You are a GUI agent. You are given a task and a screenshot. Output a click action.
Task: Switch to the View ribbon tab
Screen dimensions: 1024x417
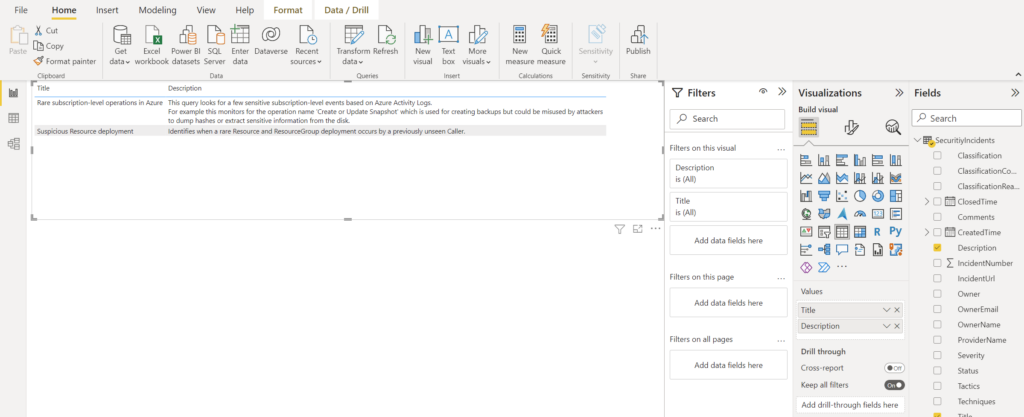(x=206, y=10)
